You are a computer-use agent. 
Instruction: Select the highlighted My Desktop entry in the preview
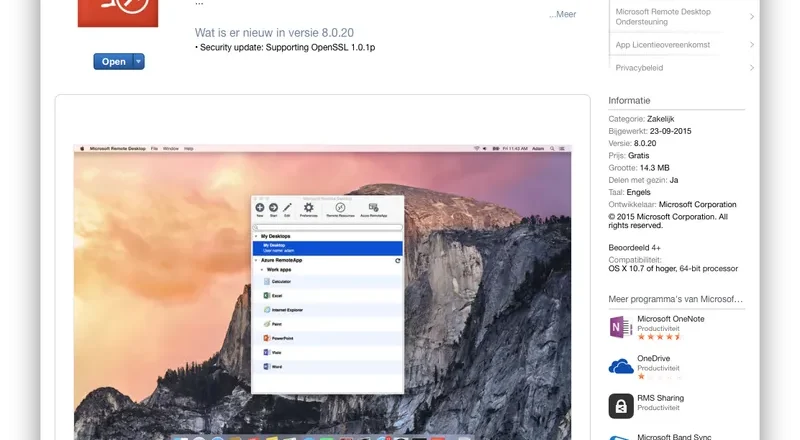click(327, 248)
